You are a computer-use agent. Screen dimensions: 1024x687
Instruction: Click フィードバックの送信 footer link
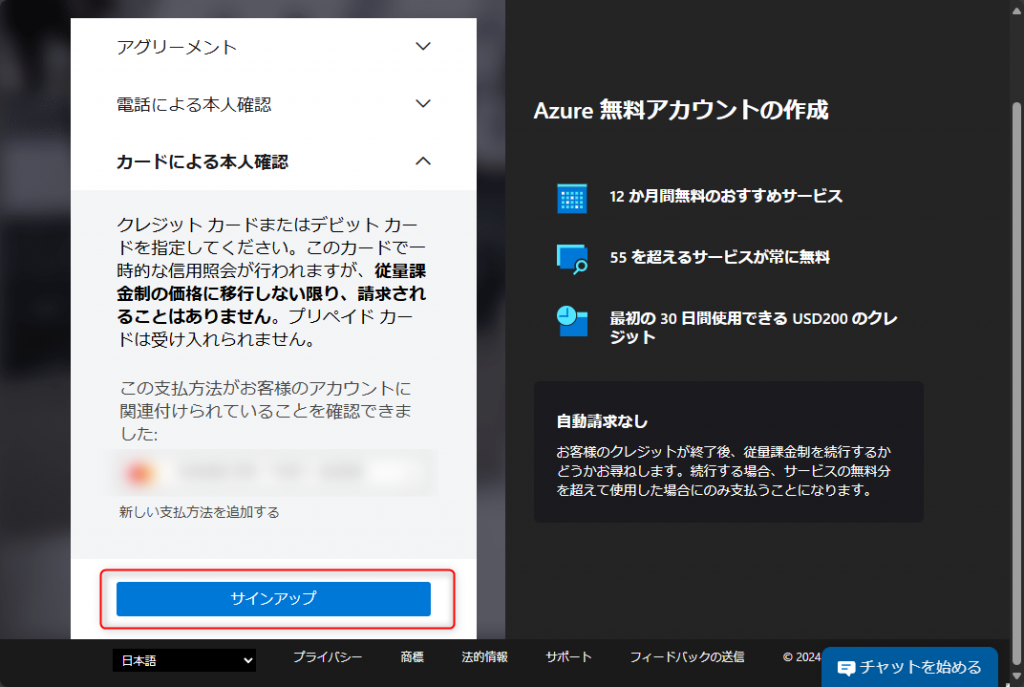coord(687,657)
